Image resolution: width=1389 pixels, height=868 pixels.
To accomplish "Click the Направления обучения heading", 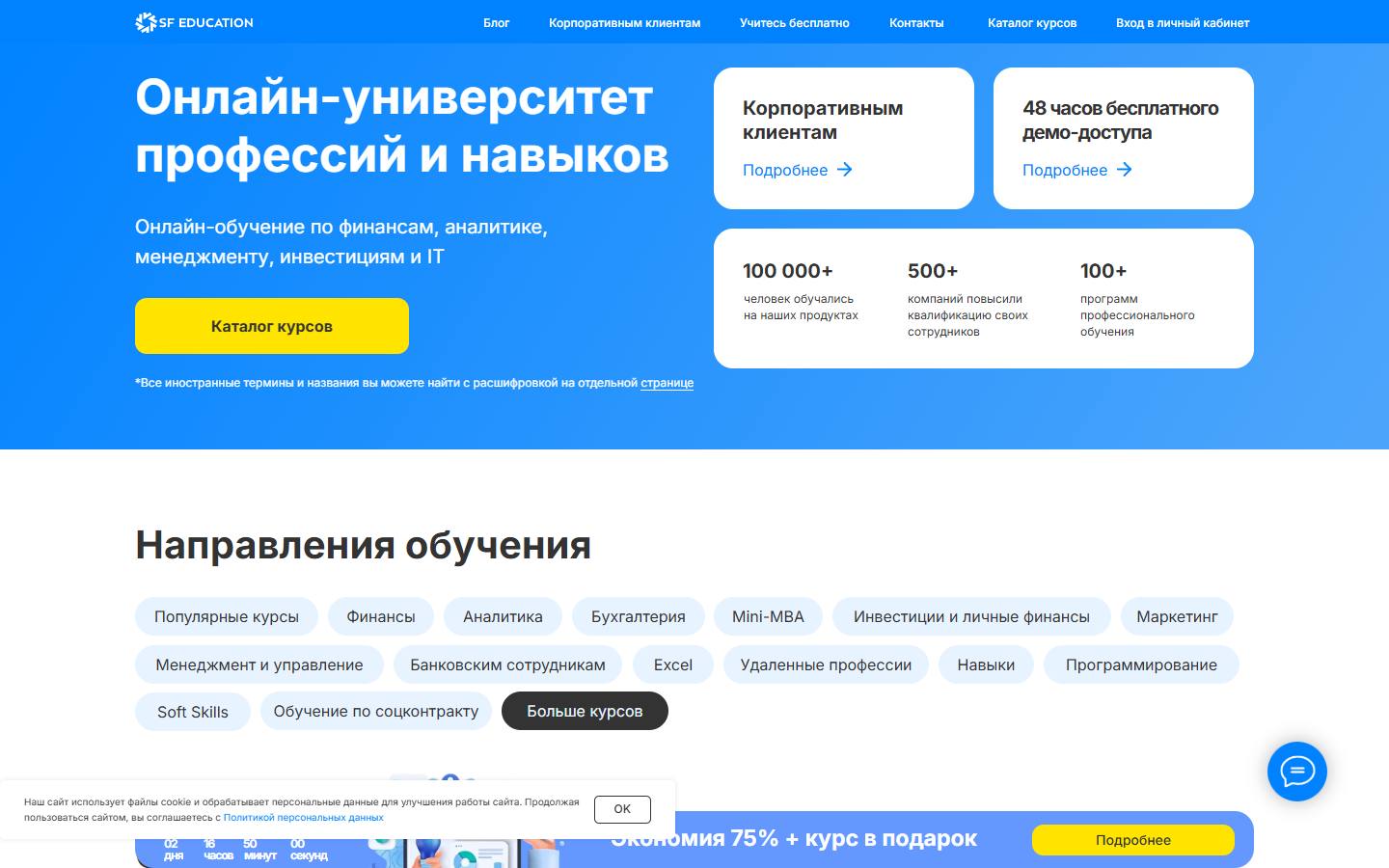I will click(x=363, y=545).
